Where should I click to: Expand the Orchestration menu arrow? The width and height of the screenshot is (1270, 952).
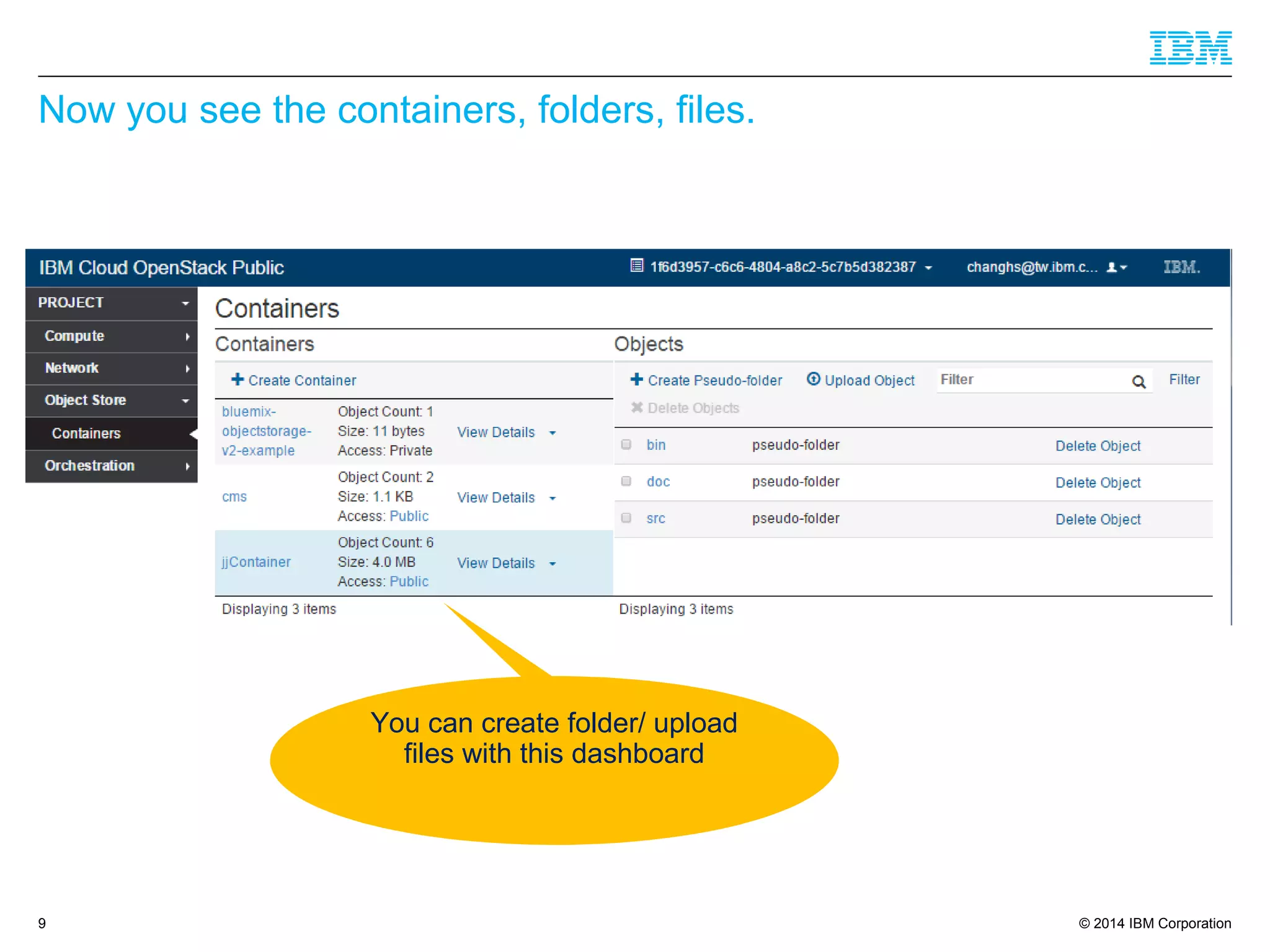(187, 466)
